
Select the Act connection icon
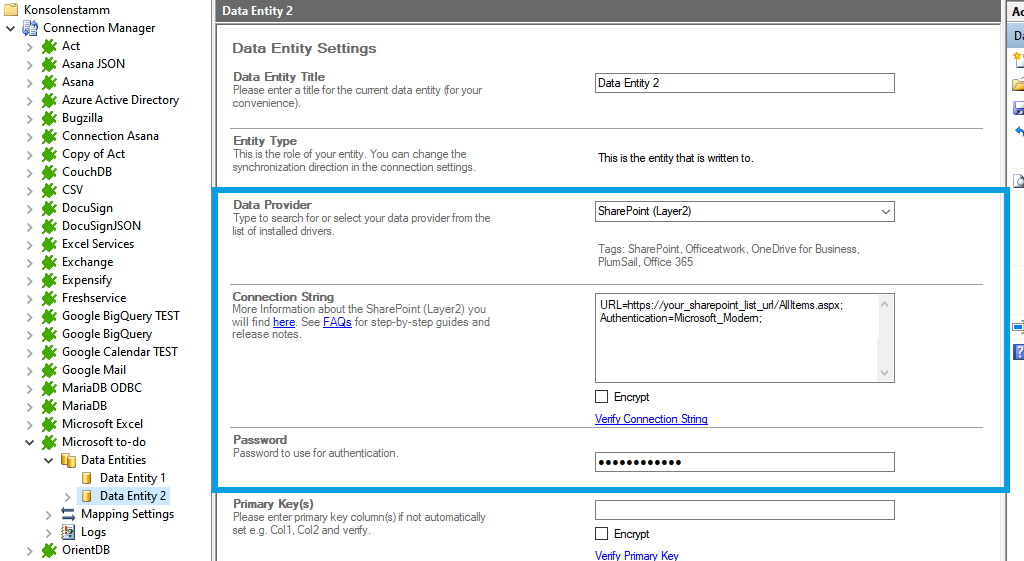click(x=49, y=46)
